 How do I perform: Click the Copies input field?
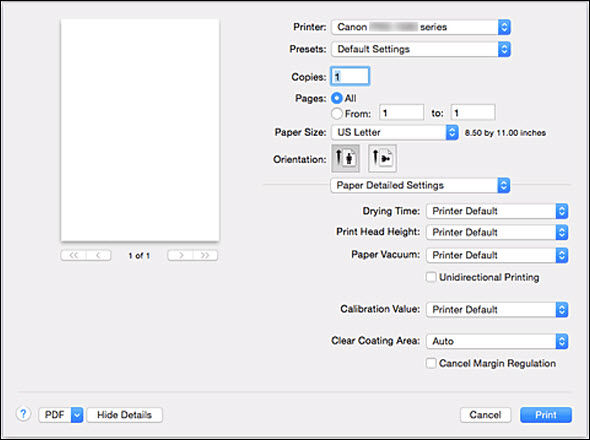click(350, 76)
